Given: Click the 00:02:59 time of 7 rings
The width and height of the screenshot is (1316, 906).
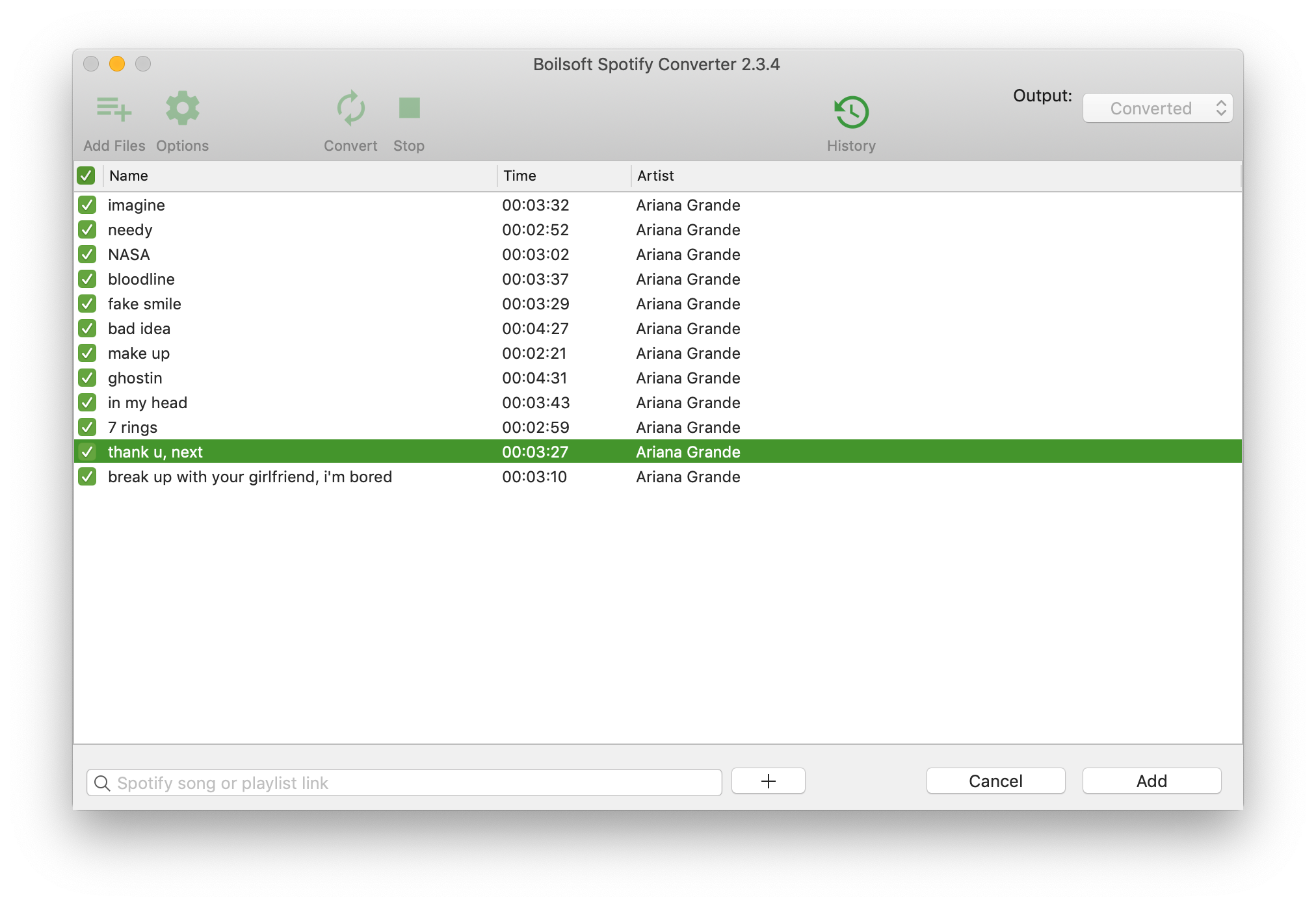Looking at the screenshot, I should click(536, 427).
